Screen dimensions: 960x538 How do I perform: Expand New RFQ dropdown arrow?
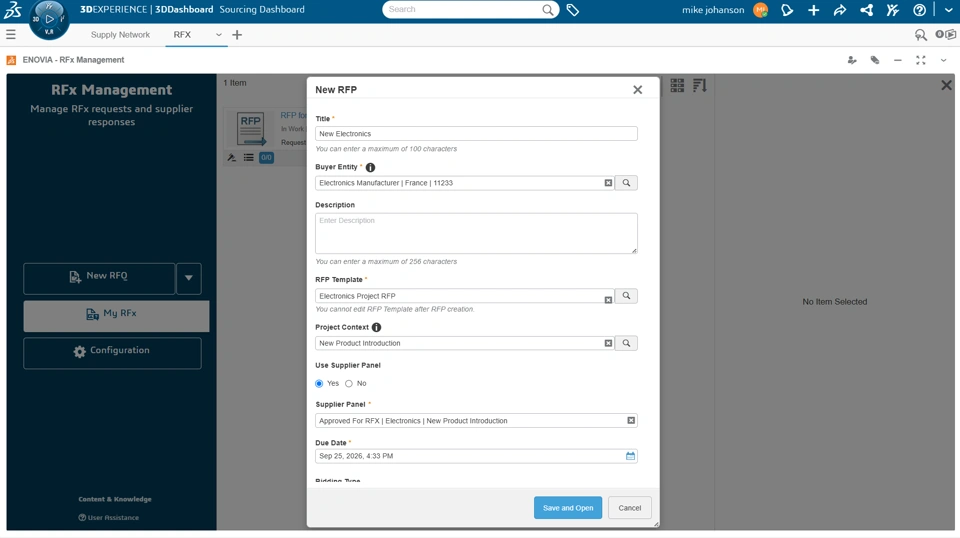pos(189,278)
